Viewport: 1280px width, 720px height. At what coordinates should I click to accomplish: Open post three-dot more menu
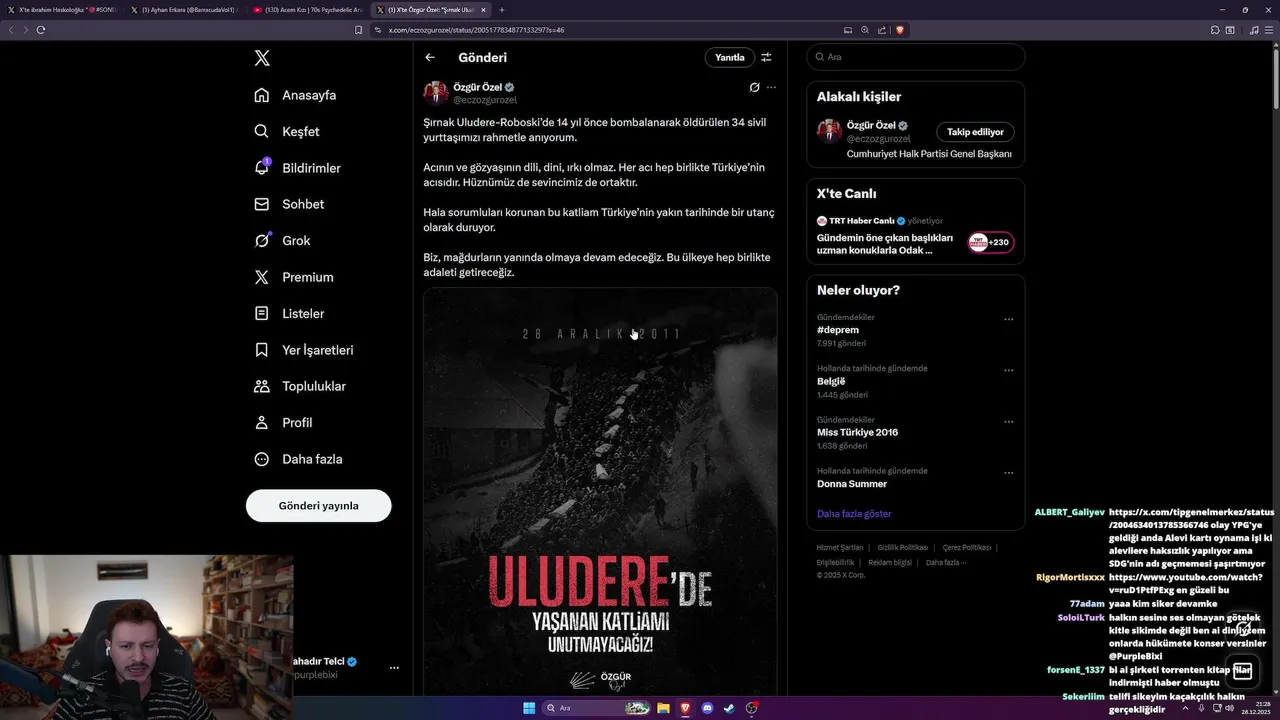(x=771, y=87)
